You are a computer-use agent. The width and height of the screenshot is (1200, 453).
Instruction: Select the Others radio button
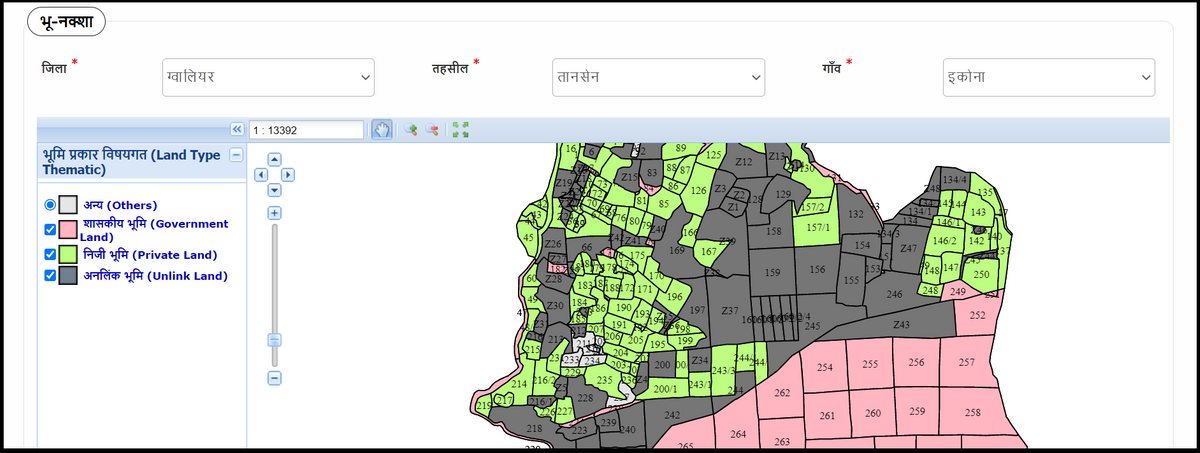coord(50,205)
